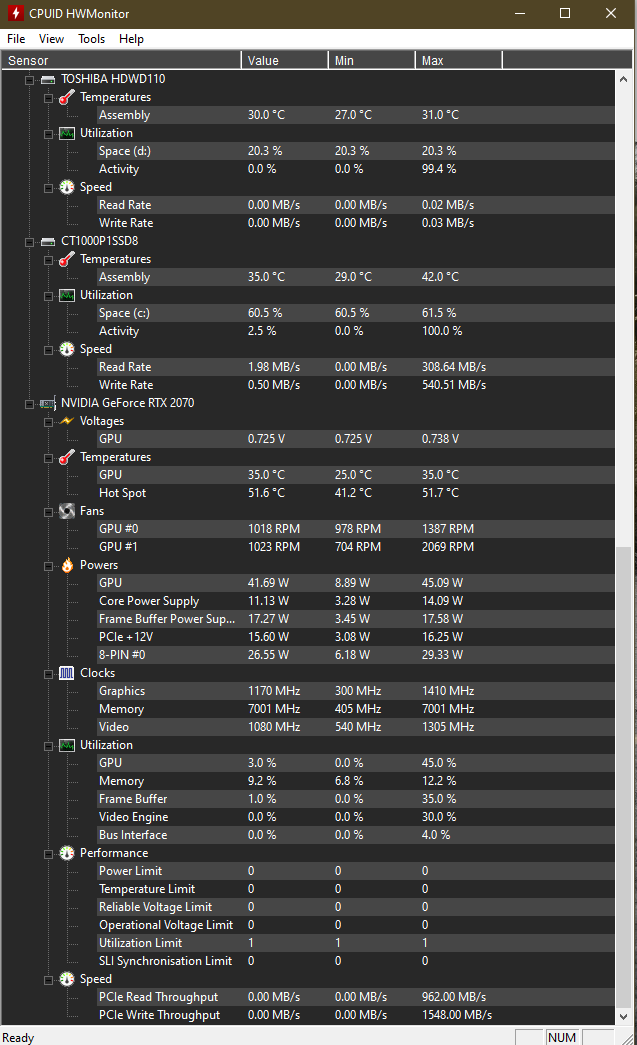
Task: Click the Sensor column header
Action: [x=121, y=61]
